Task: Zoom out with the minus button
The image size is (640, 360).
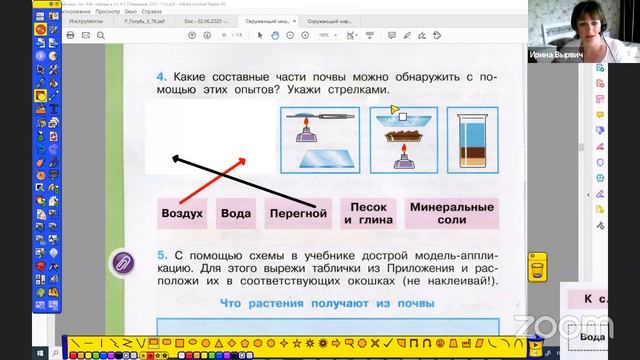Action: pos(290,36)
